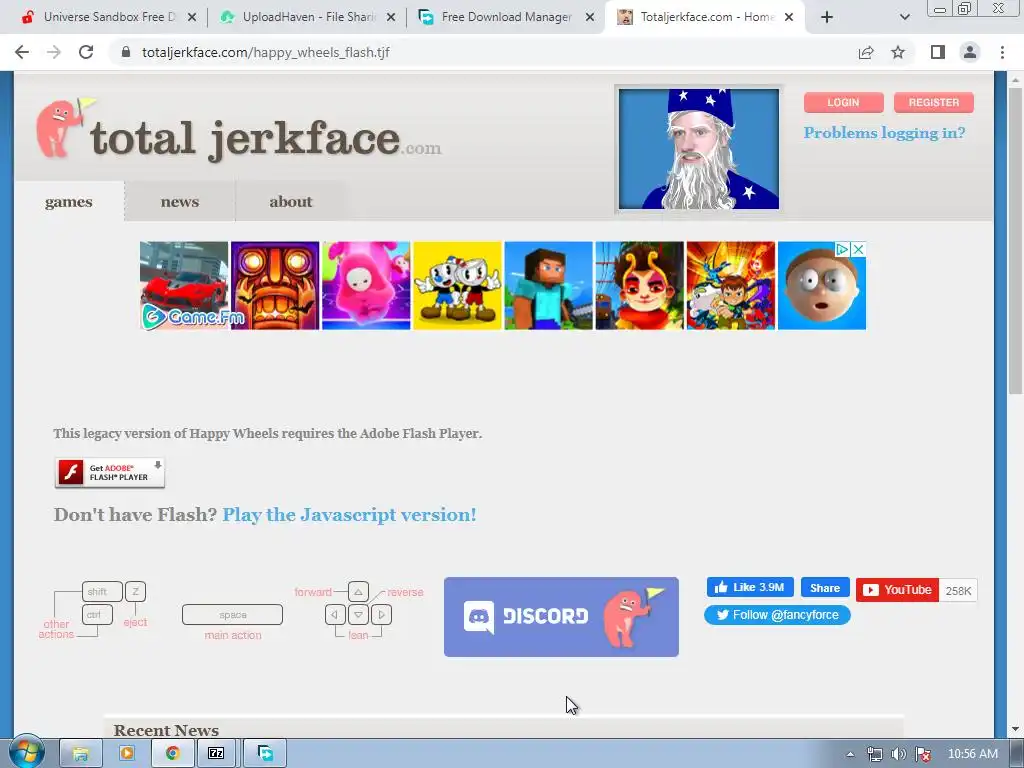Click the 258K YouTube subscriber count

(958, 590)
